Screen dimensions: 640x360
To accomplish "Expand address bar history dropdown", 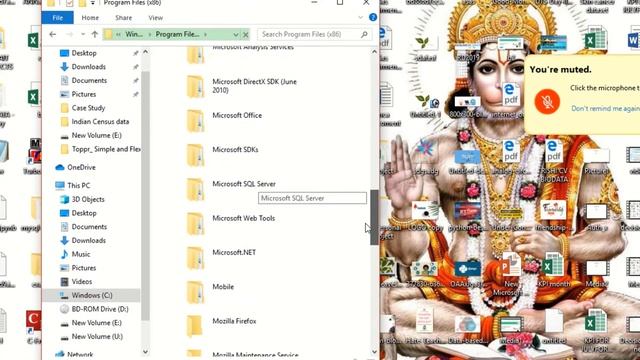I will (236, 35).
